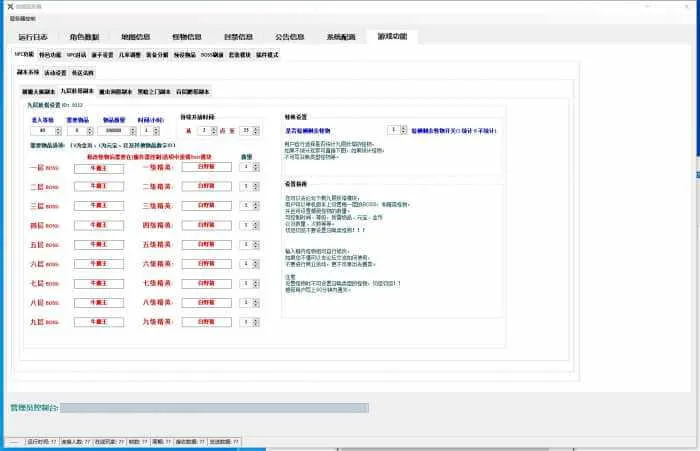
Task: Select the 九层妖塔副本 tab
Action: pyautogui.click(x=77, y=91)
